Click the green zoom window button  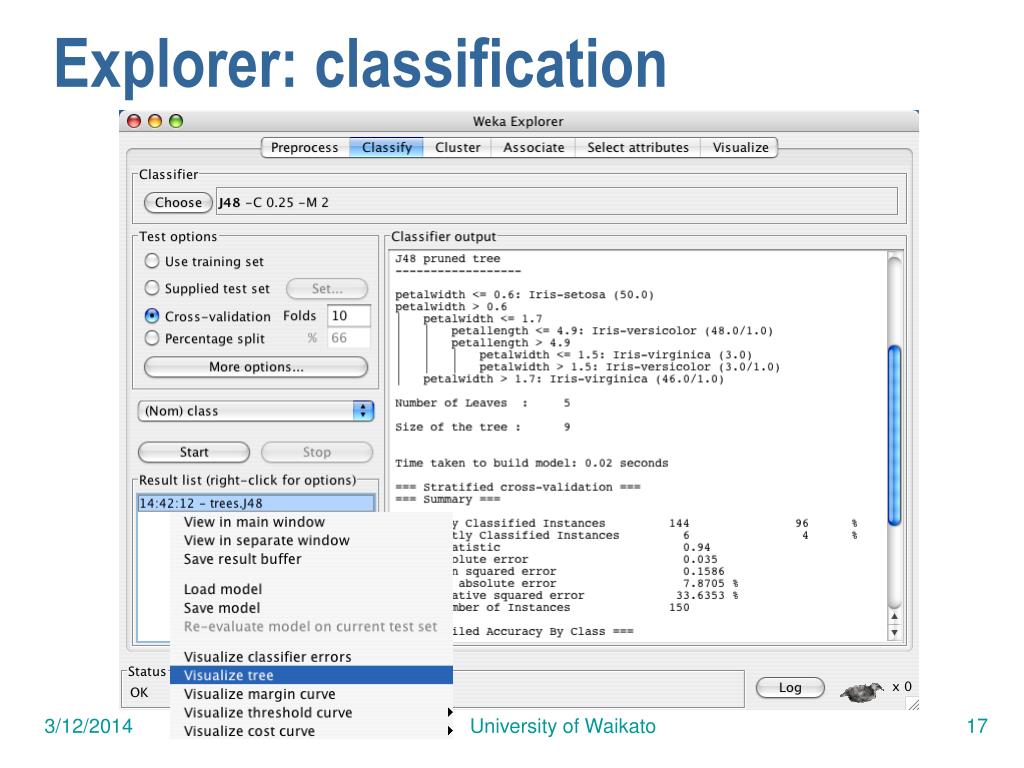tap(176, 121)
